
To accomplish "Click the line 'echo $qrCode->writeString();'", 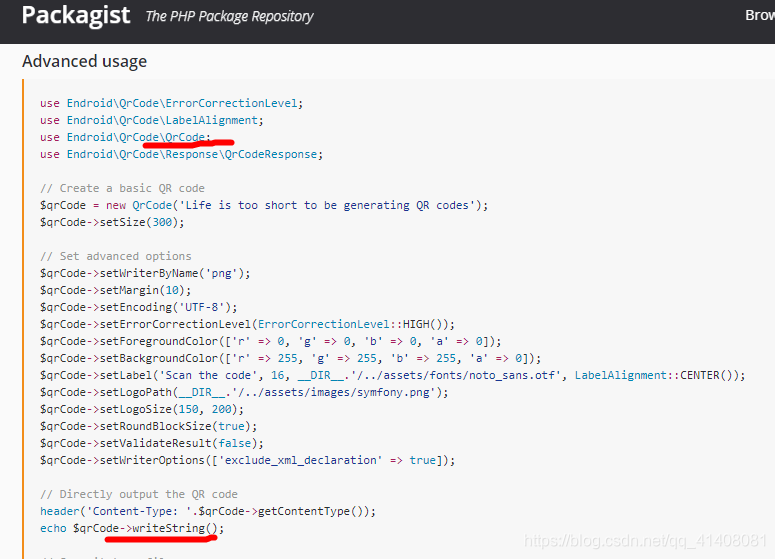I will [x=132, y=528].
